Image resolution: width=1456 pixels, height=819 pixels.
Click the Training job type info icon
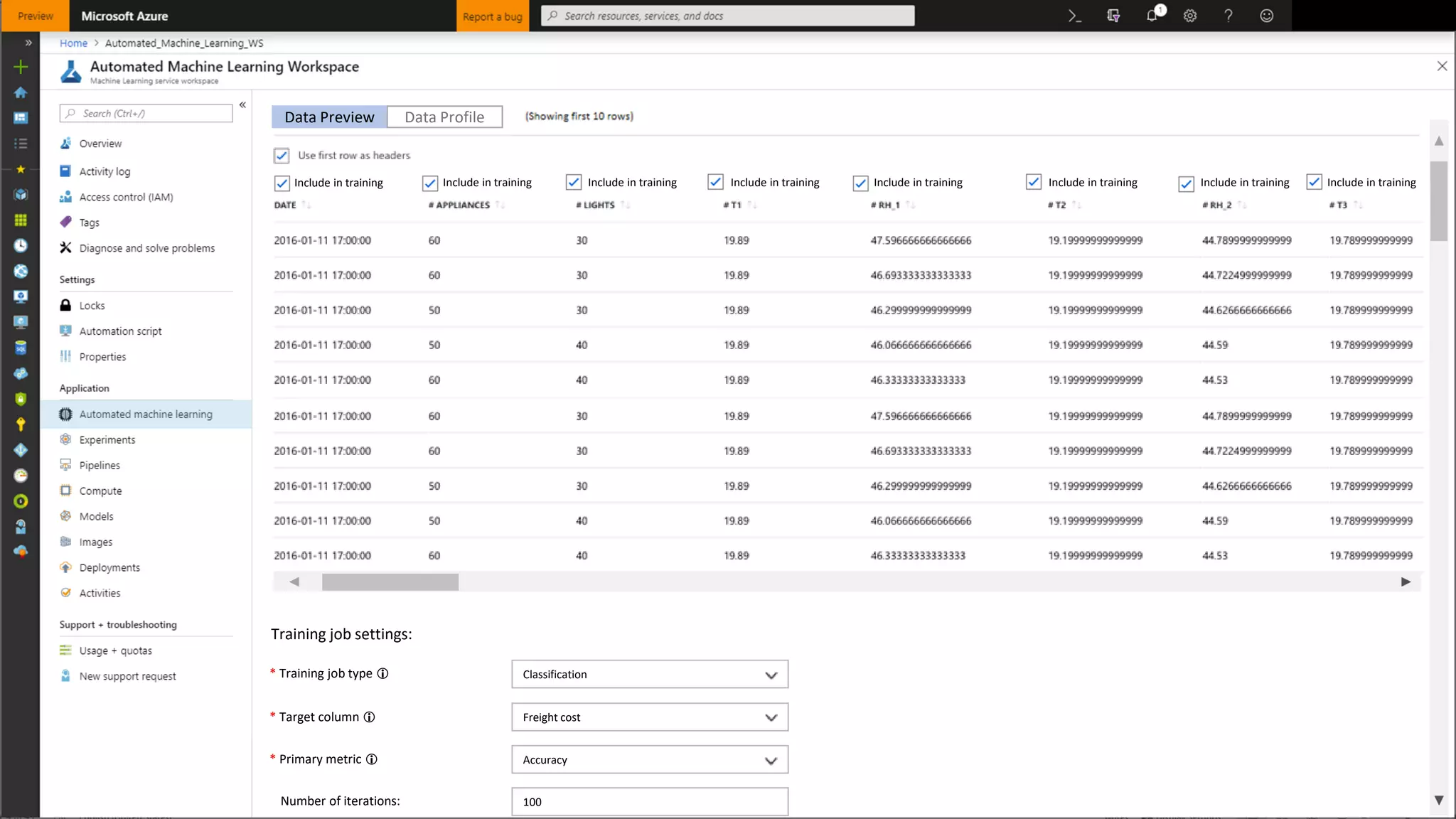pos(382,673)
